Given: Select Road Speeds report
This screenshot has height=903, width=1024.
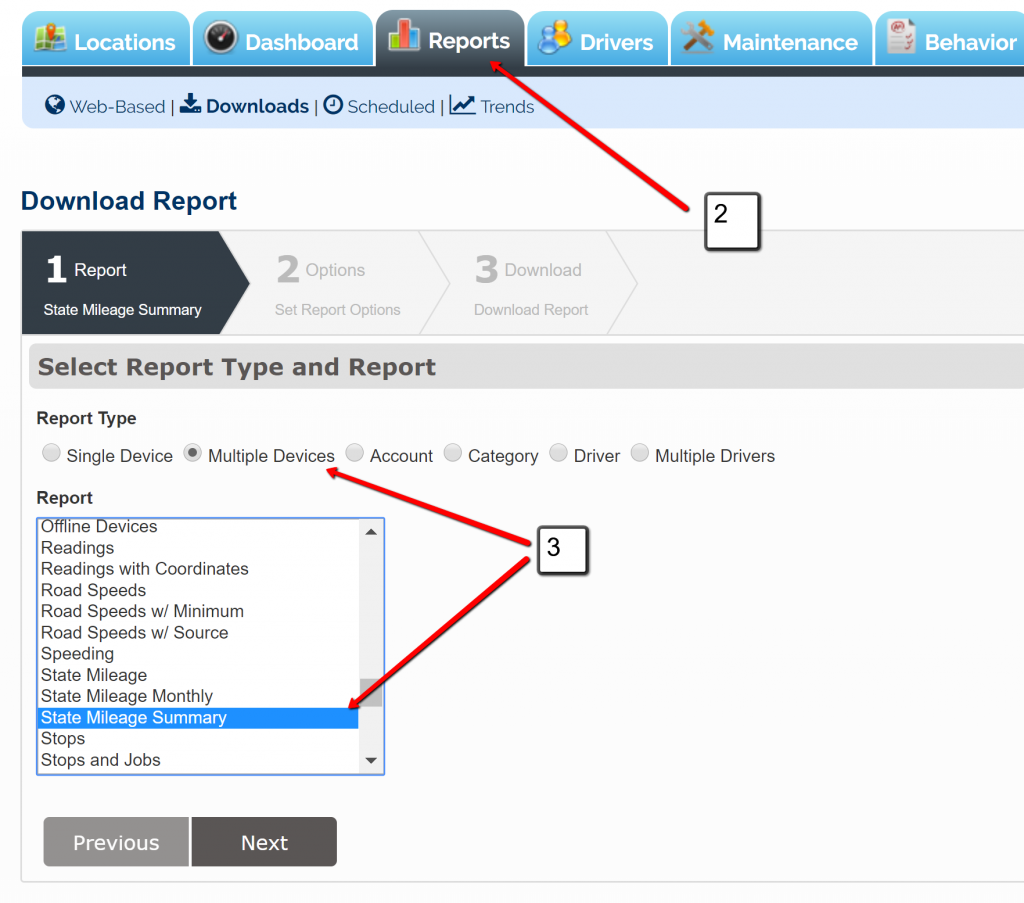Looking at the screenshot, I should (199, 590).
